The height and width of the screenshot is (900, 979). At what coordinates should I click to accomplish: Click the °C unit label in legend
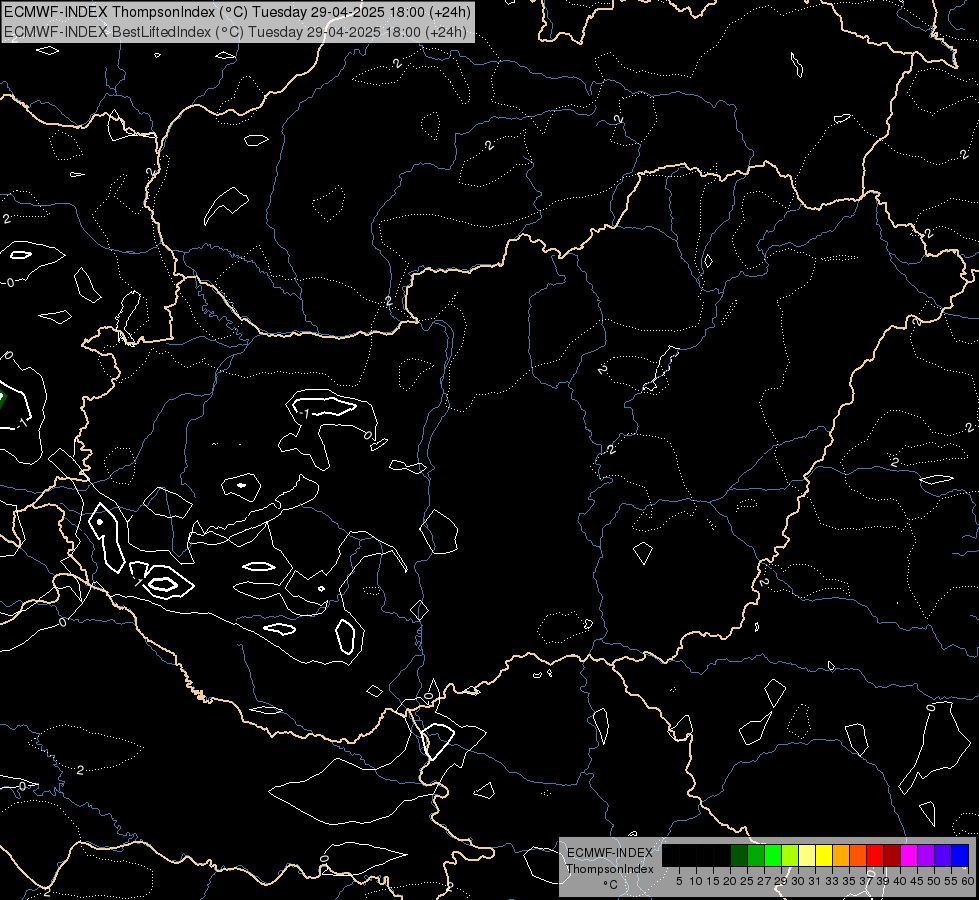tap(611, 885)
